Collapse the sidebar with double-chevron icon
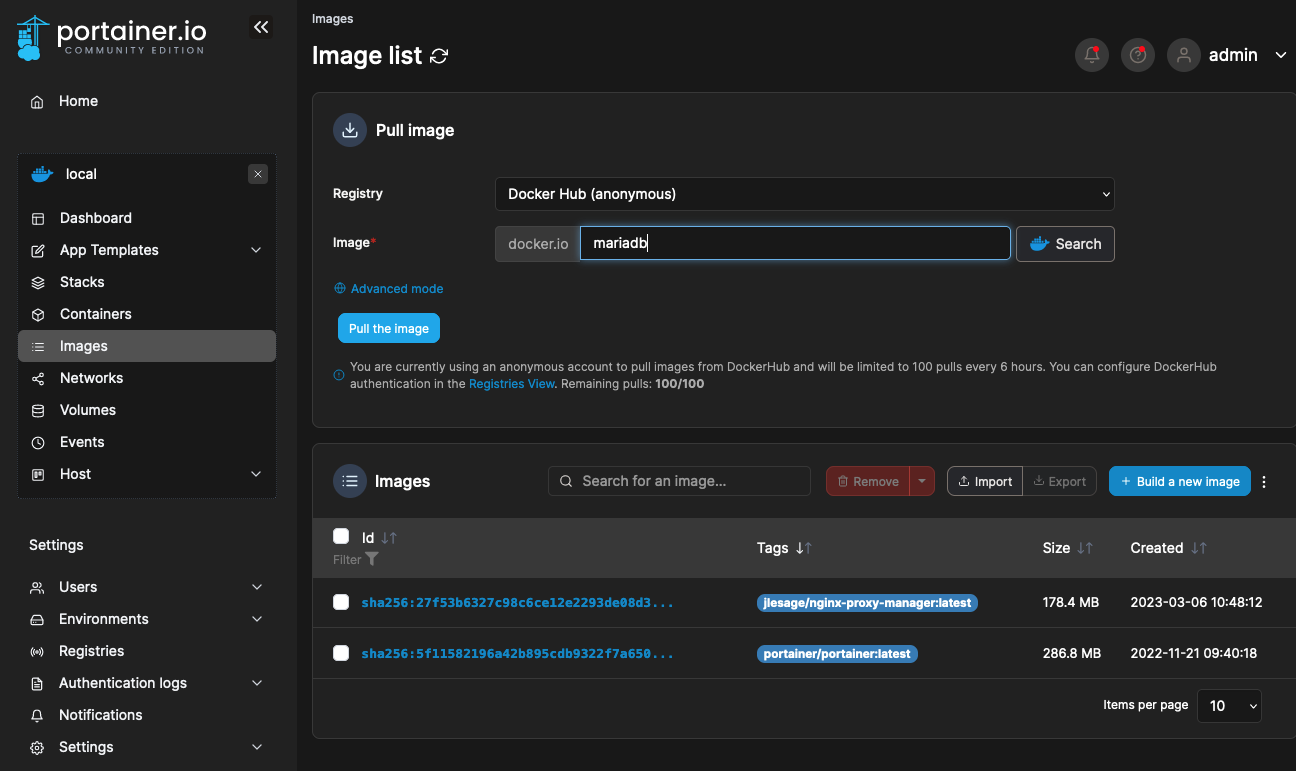Viewport: 1296px width, 771px height. pos(261,28)
